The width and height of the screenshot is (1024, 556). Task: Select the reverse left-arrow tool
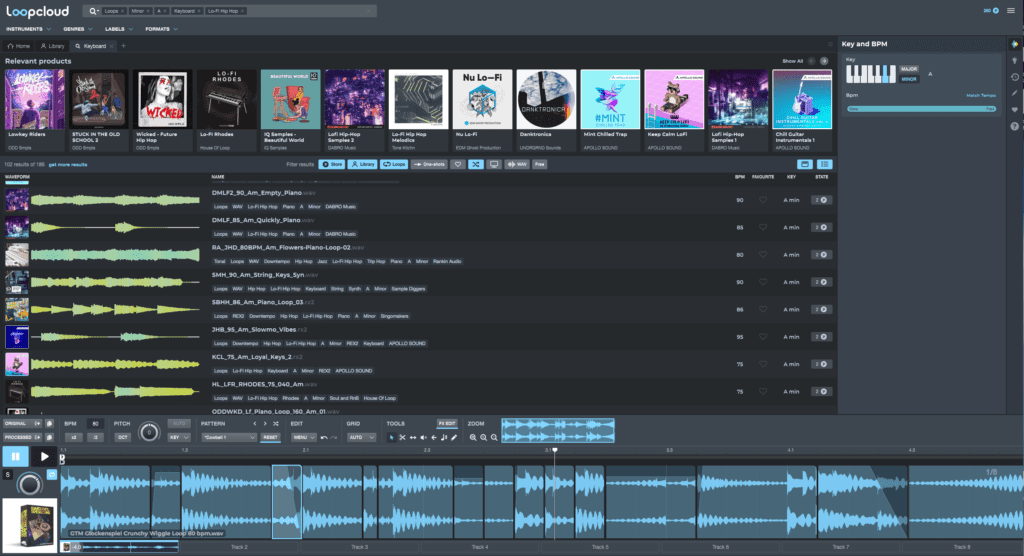(434, 438)
